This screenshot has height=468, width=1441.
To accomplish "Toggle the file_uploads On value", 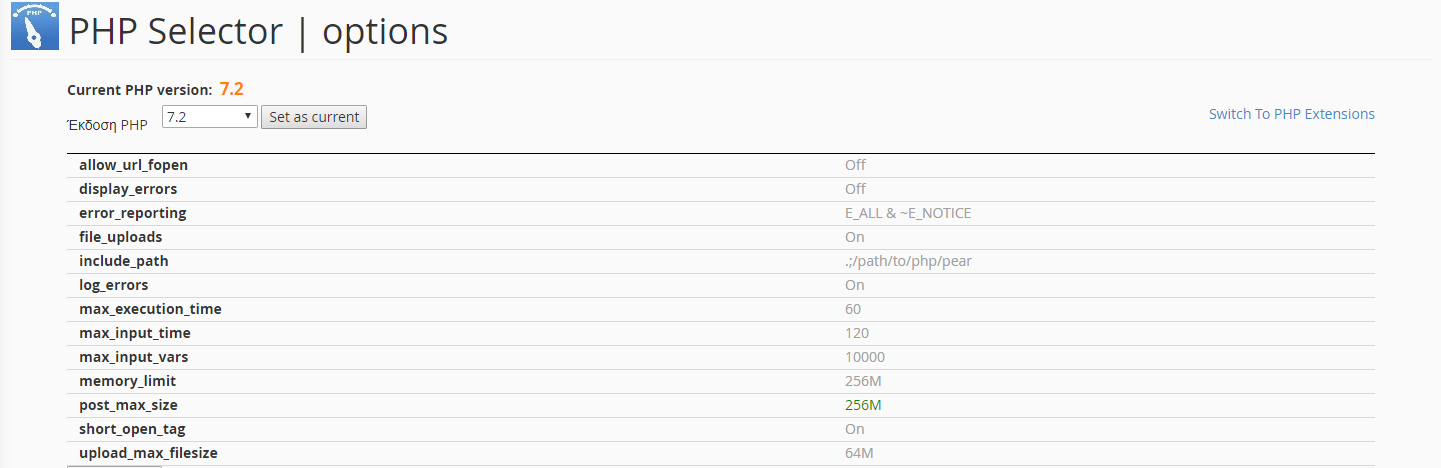I will point(854,237).
